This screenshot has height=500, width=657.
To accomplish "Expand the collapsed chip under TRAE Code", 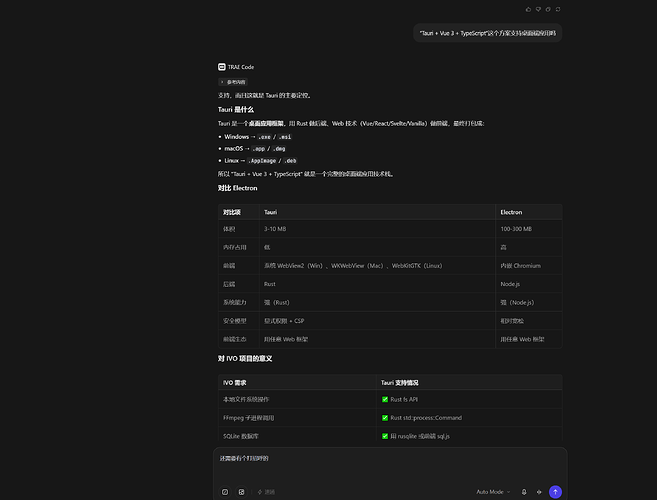I will point(233,82).
